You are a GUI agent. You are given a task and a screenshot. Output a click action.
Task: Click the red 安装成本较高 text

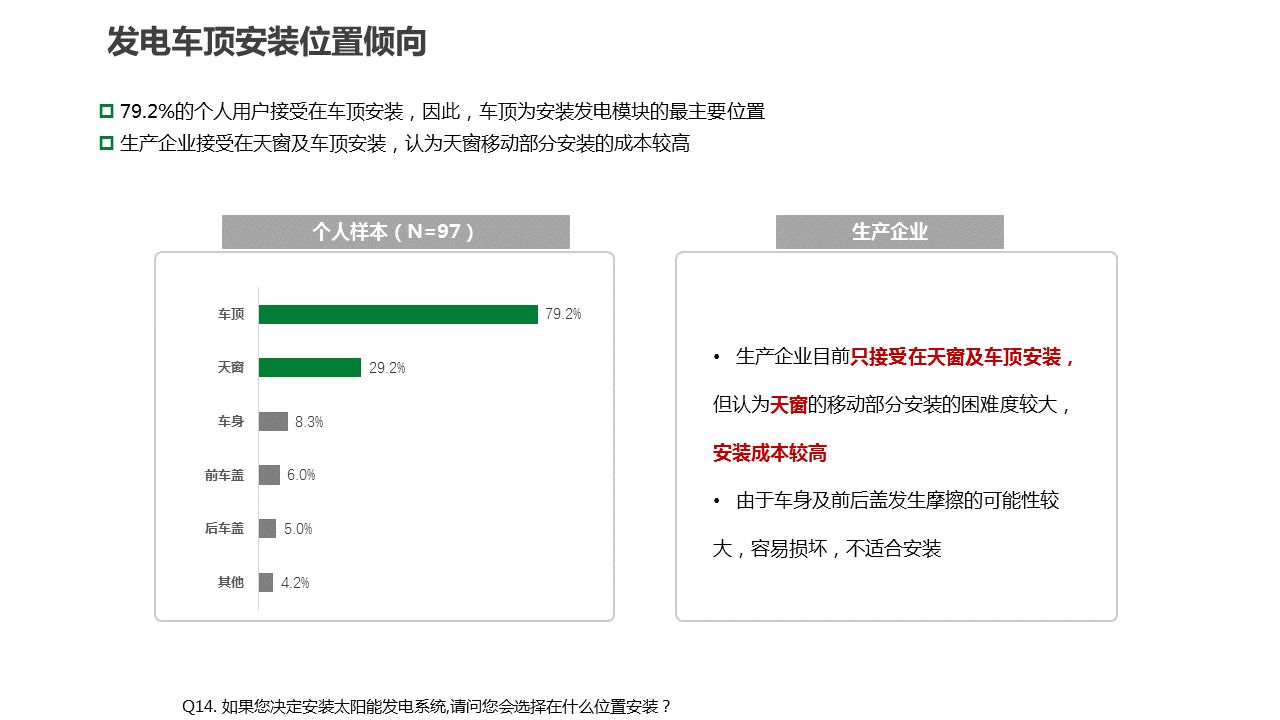[770, 453]
